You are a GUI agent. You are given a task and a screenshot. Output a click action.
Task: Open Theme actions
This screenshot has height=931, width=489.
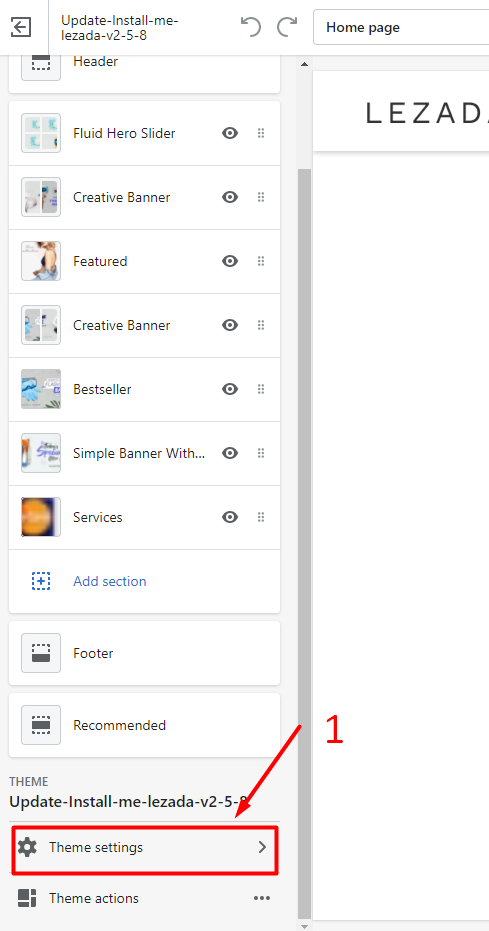click(x=144, y=898)
